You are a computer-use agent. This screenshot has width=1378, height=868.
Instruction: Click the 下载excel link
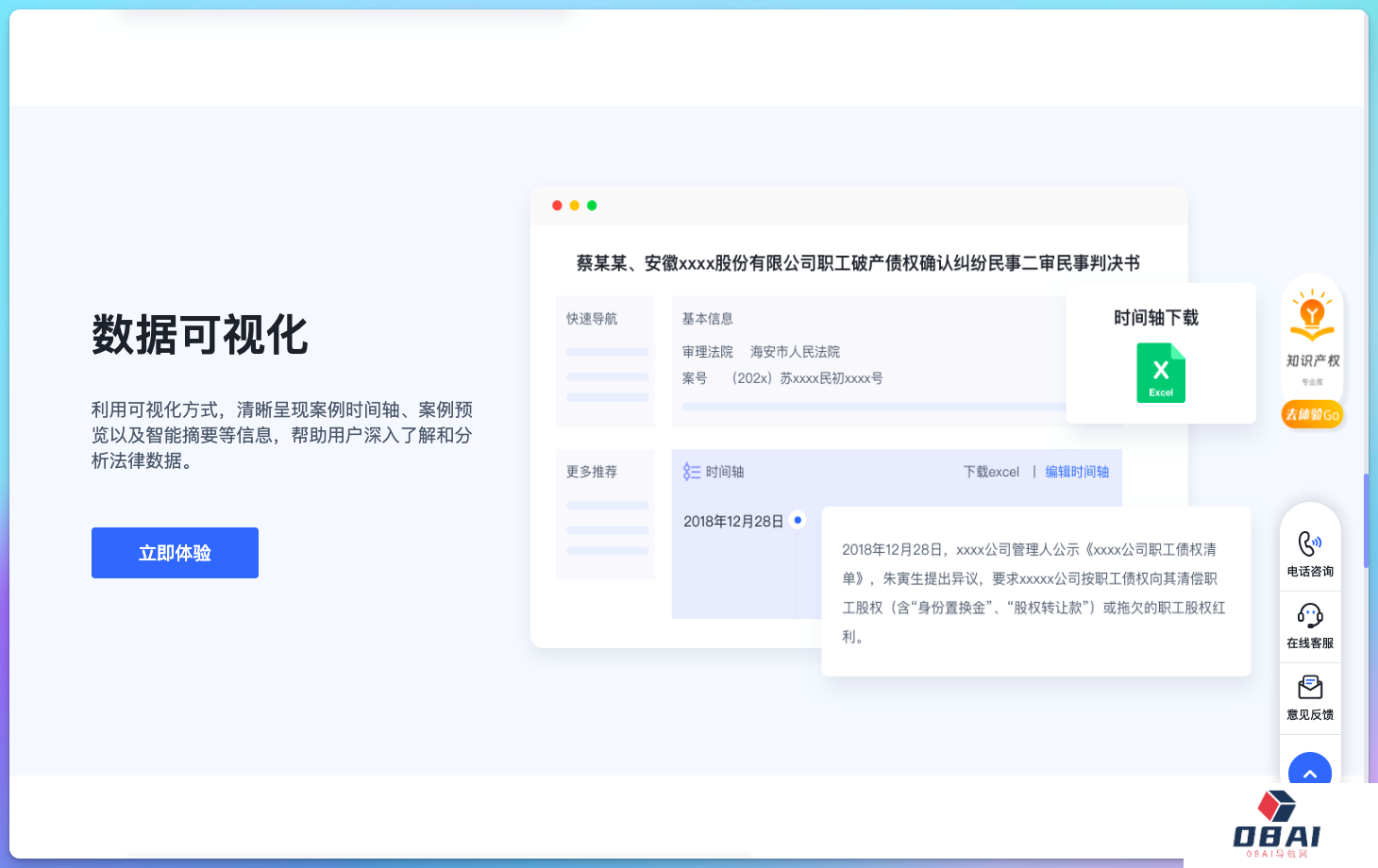991,472
